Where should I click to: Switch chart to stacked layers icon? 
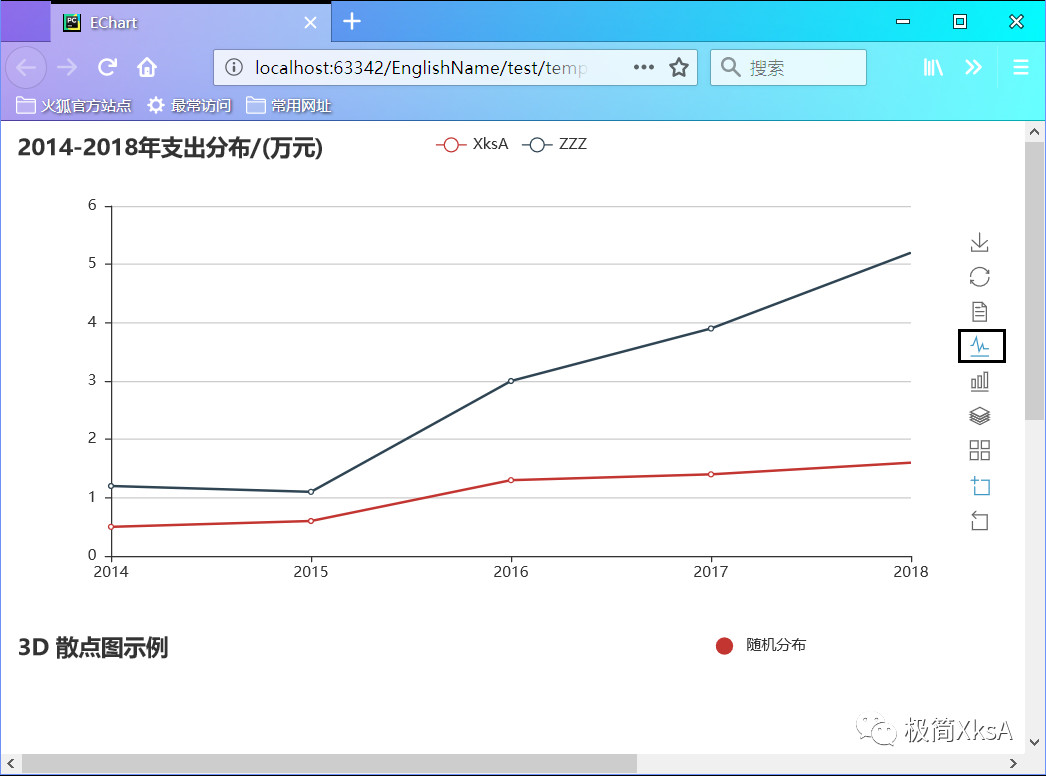tap(979, 416)
